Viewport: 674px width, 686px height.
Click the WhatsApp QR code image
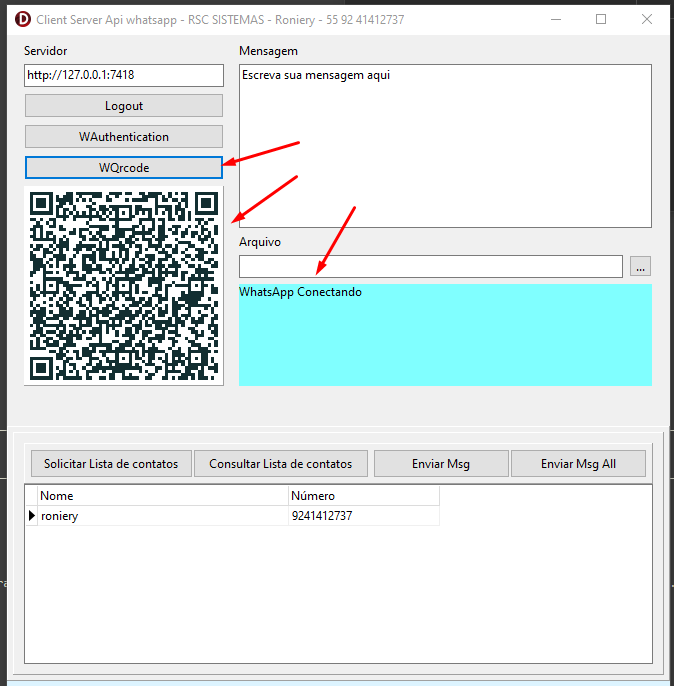(124, 285)
